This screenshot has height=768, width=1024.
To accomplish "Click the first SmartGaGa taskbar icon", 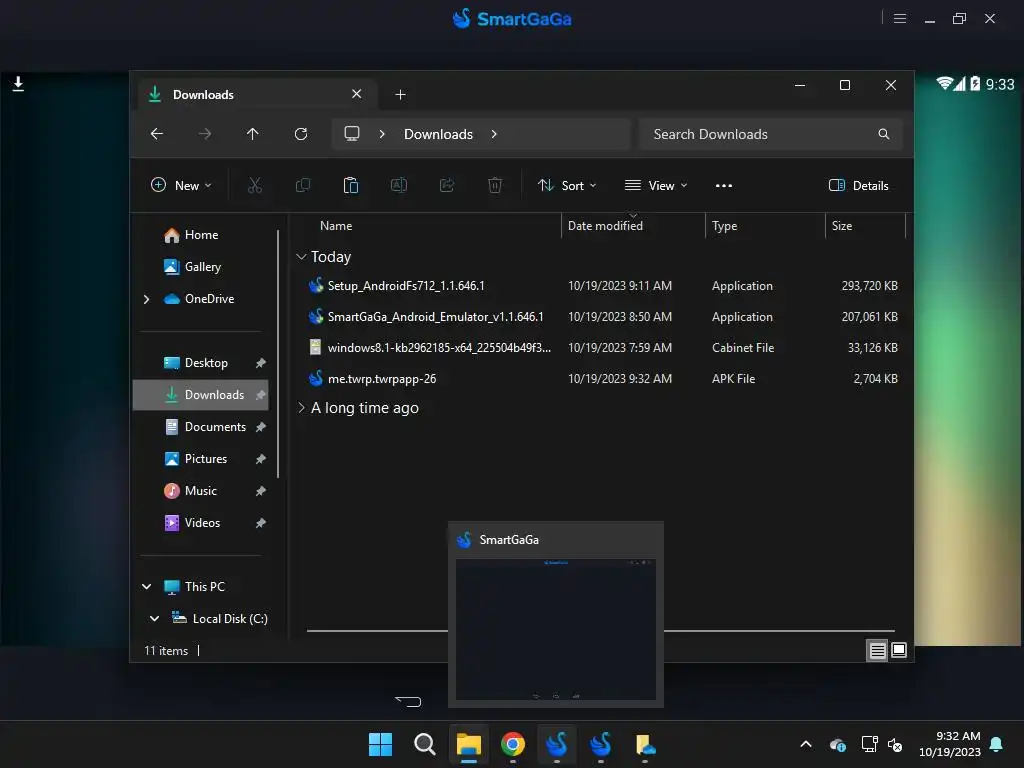I will 556,744.
